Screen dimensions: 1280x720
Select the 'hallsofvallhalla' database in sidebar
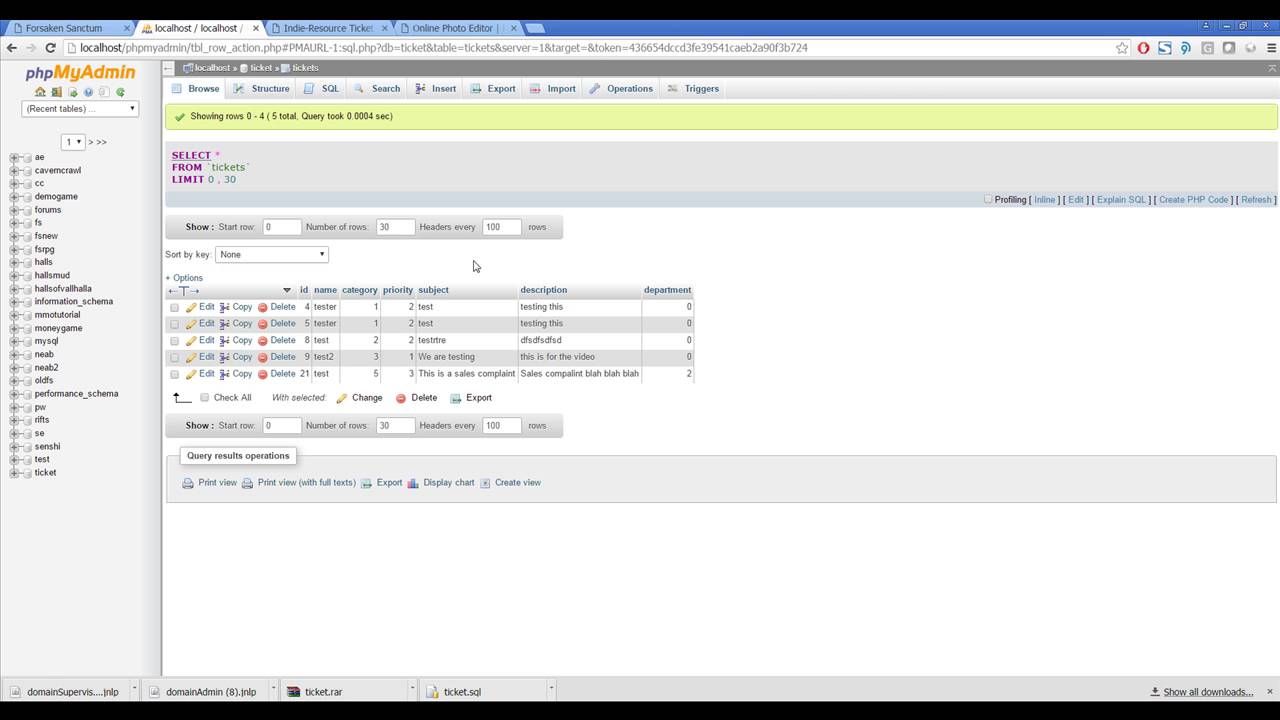(63, 289)
